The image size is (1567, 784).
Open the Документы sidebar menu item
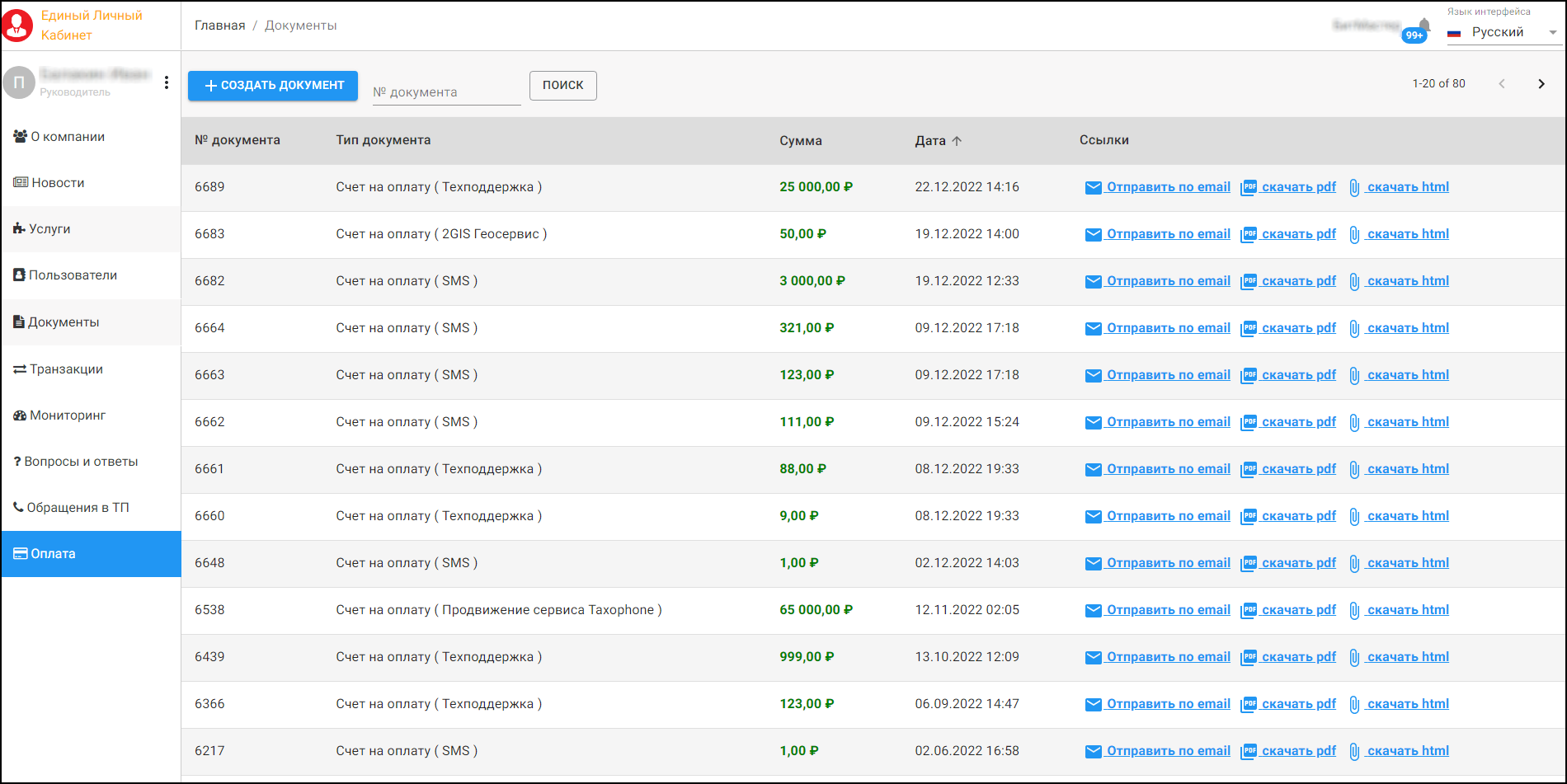[x=64, y=322]
